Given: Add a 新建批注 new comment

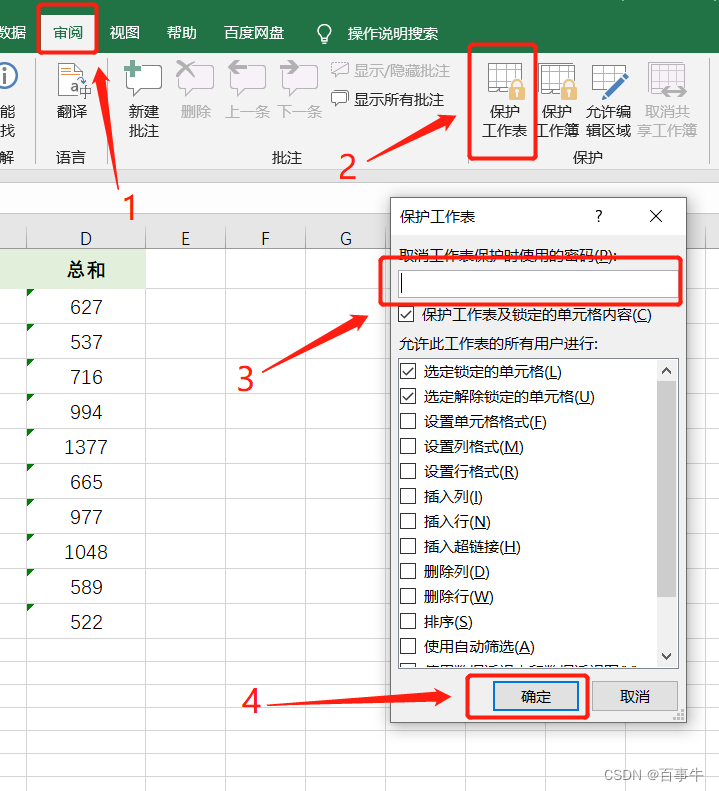Looking at the screenshot, I should (143, 99).
